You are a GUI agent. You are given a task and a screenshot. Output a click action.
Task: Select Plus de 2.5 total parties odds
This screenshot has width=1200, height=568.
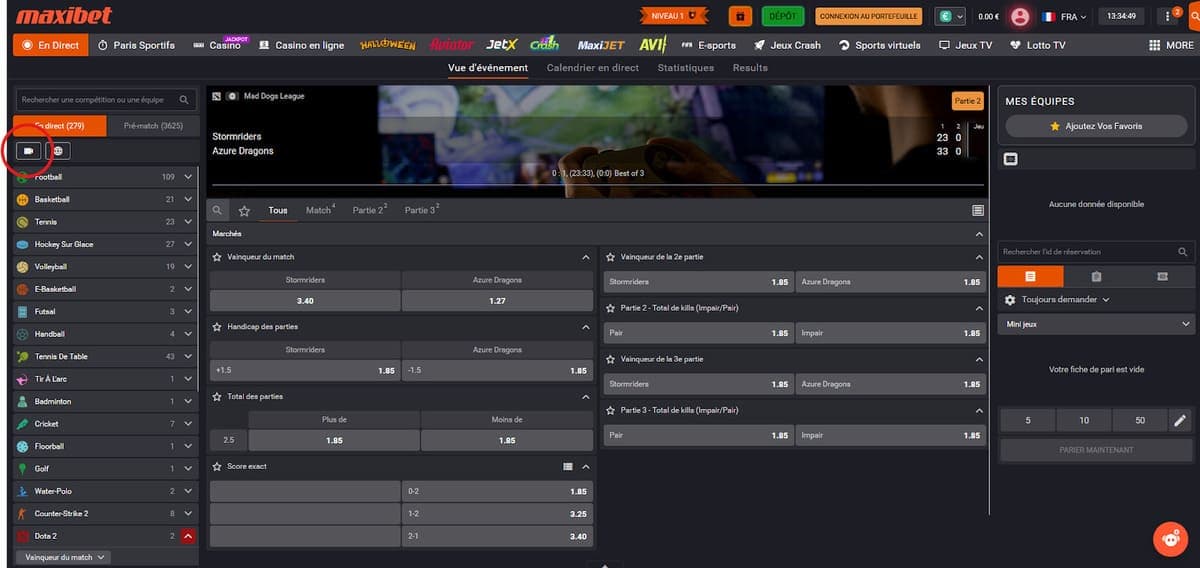coord(334,440)
